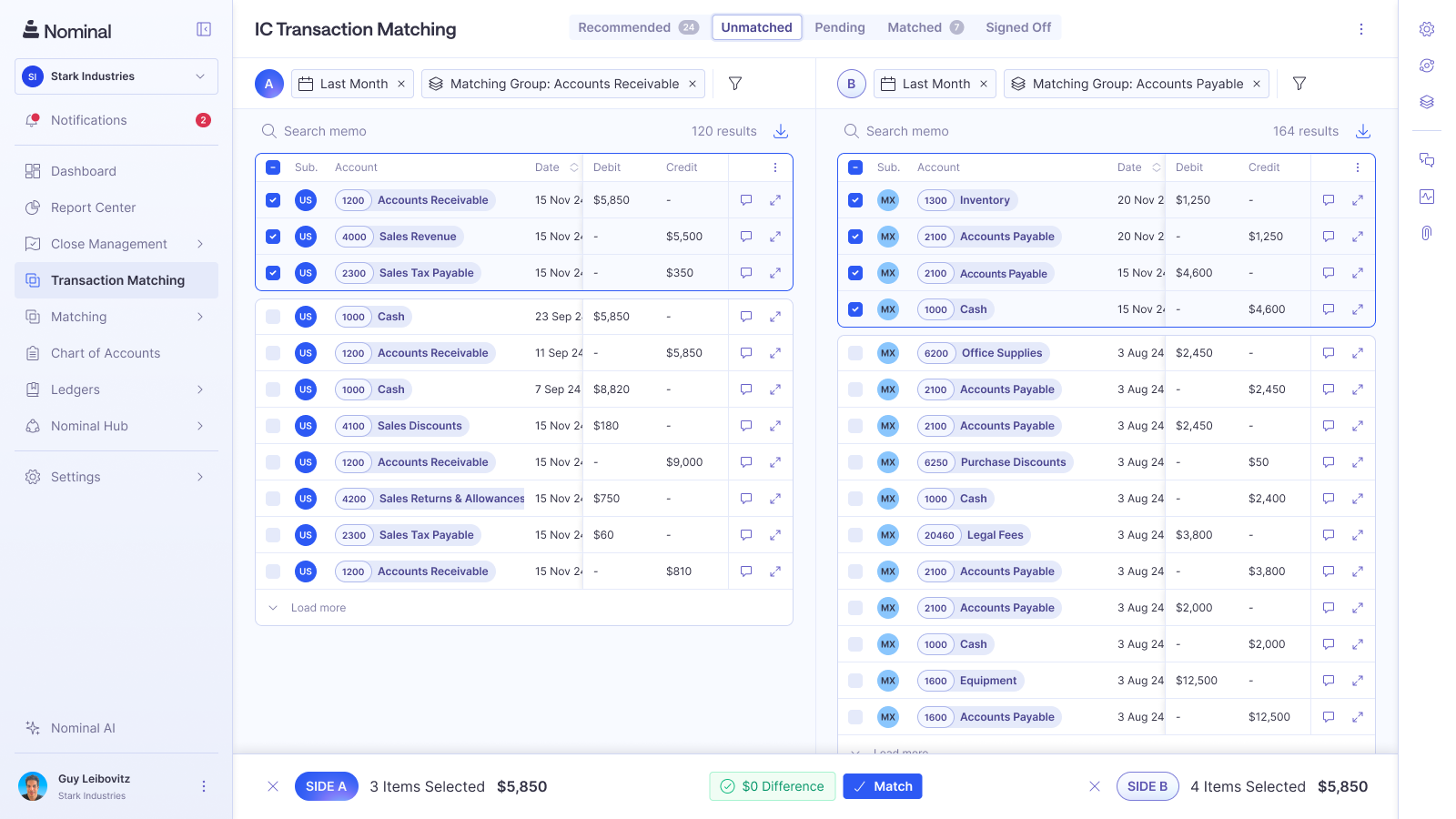This screenshot has width=1456, height=819.
Task: Open Side A filter funnel icon
Action: [734, 84]
